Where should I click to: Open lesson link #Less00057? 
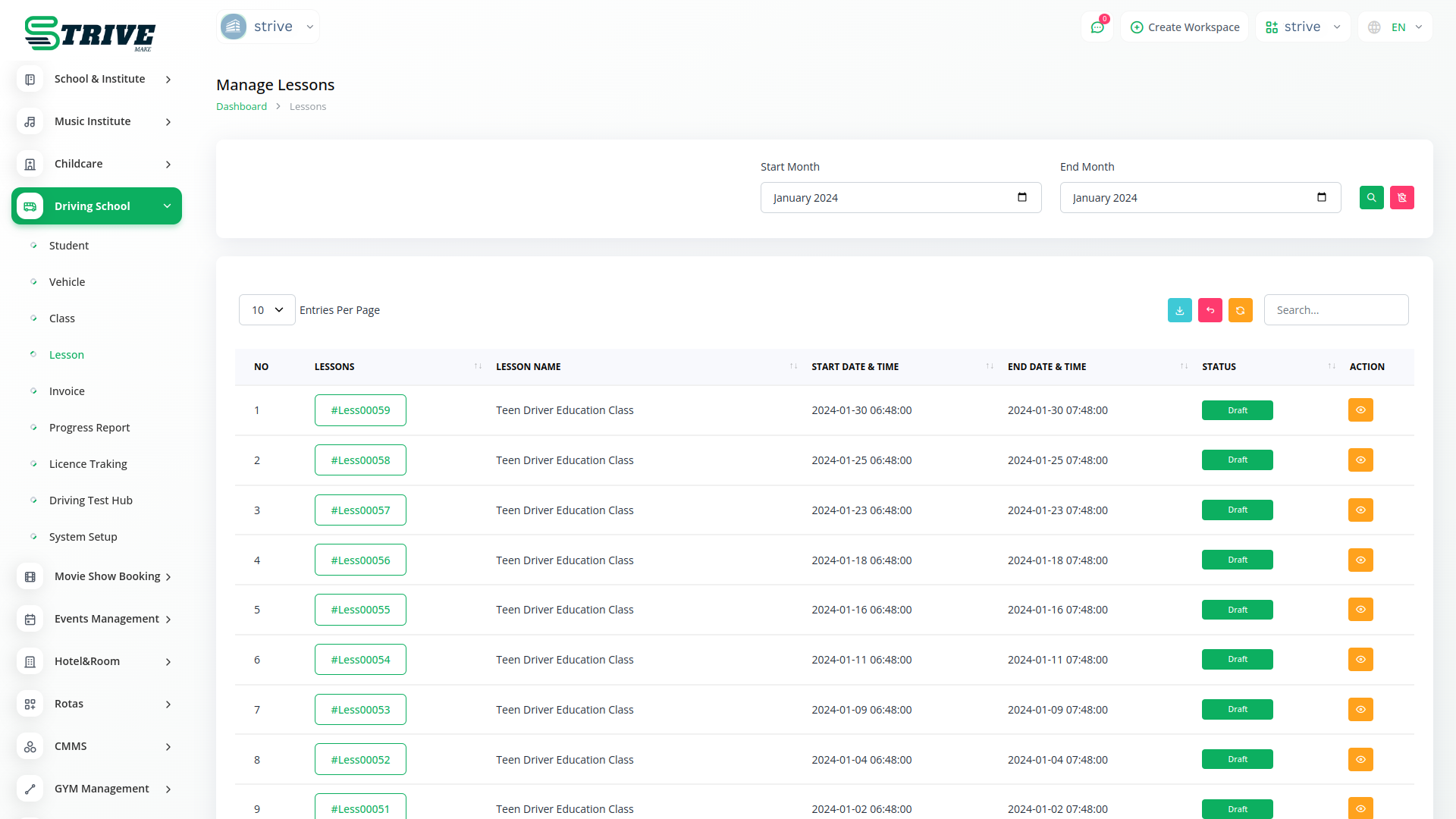pos(360,510)
